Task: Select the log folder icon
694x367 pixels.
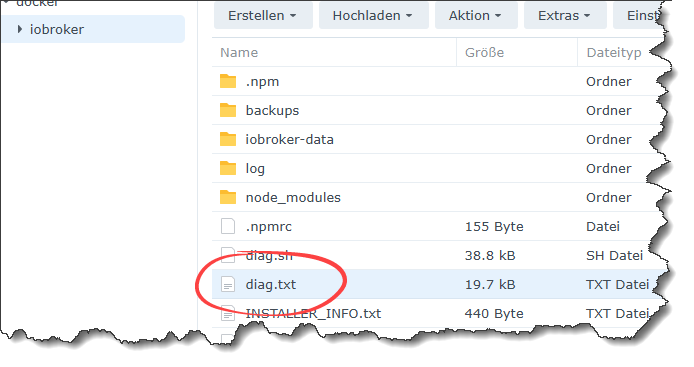Action: click(x=228, y=168)
